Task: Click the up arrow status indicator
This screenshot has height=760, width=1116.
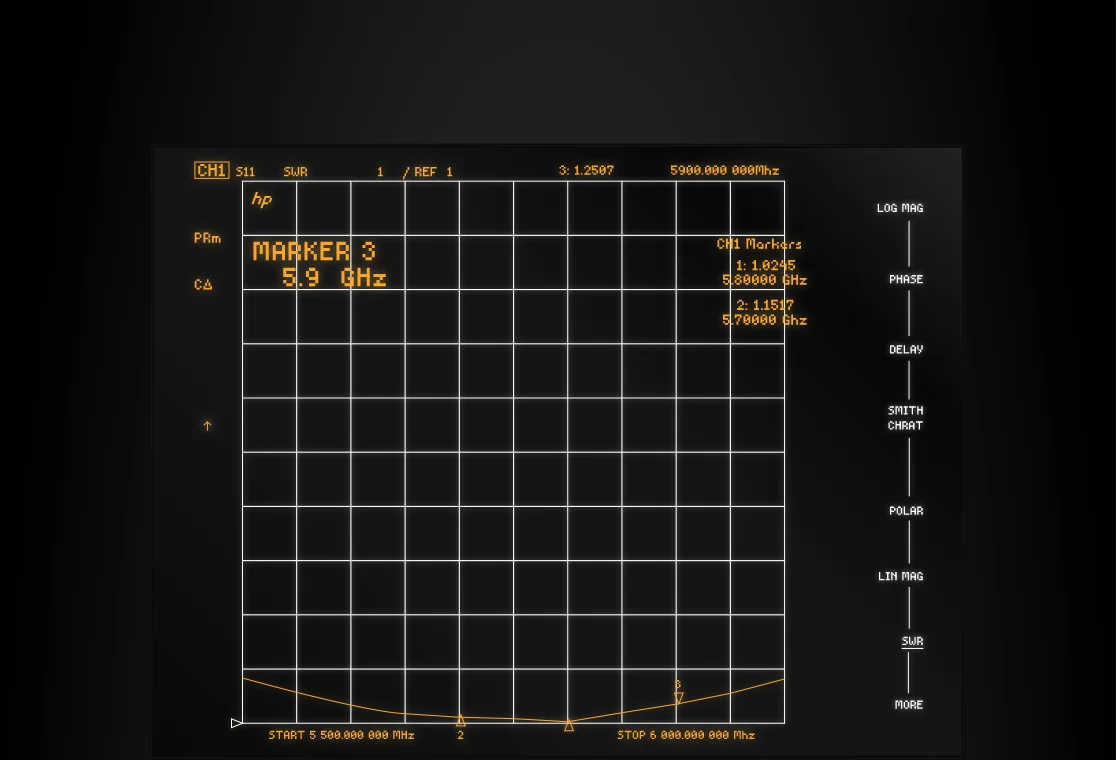Action: pos(207,426)
